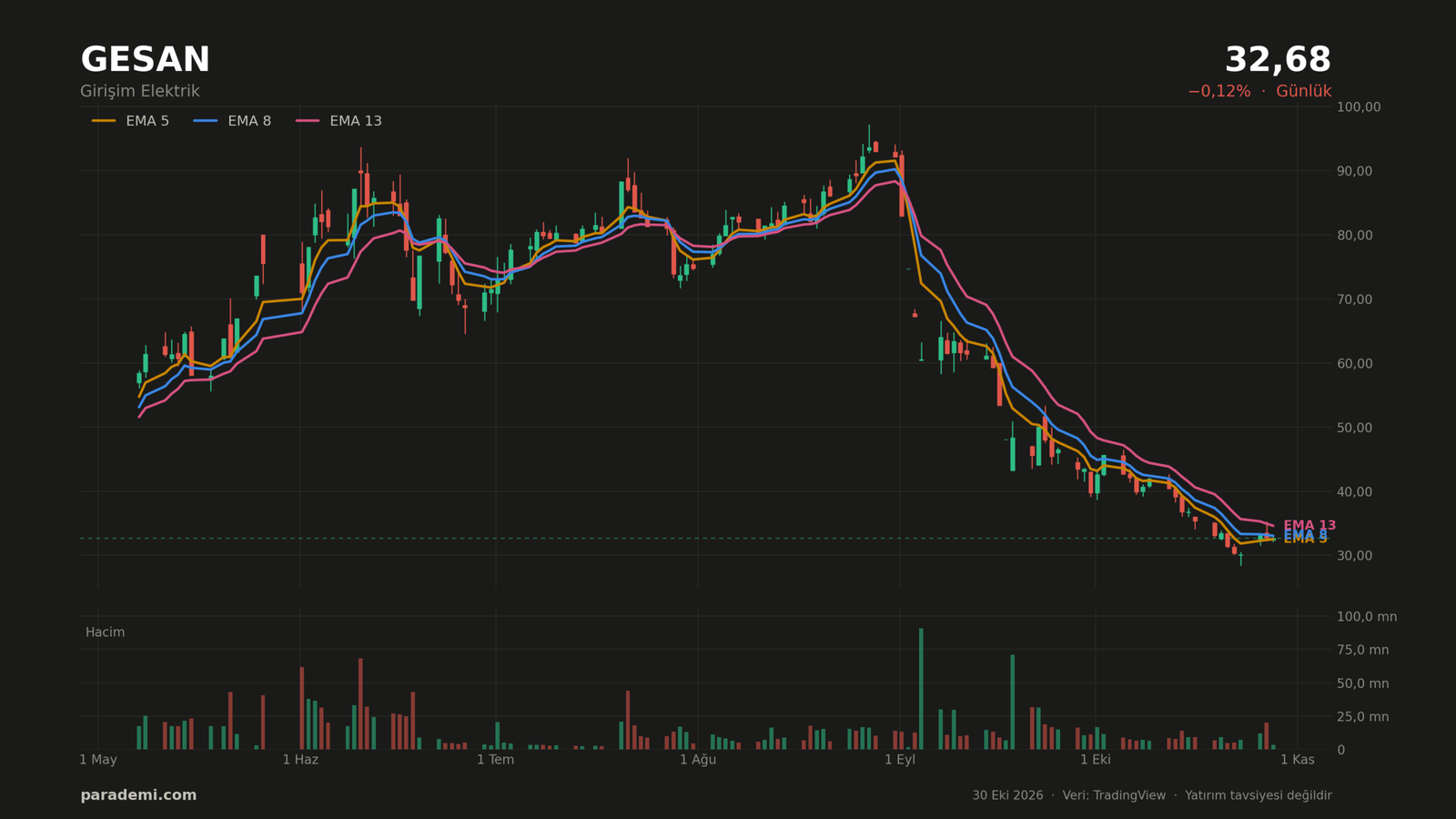Click the 90,00 price axis label
This screenshot has width=1456, height=819.
1354,171
